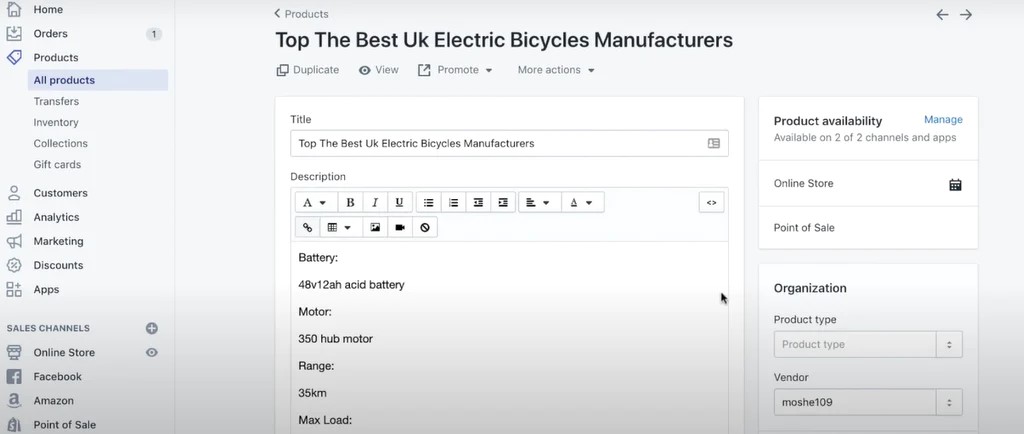Open the More actions dropdown
Screen dimensions: 1024x434
click(556, 70)
